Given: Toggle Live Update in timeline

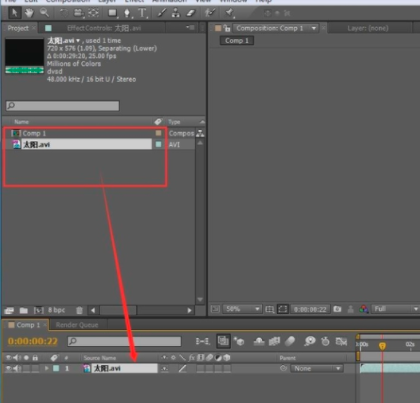Looking at the screenshot, I should pos(223,341).
